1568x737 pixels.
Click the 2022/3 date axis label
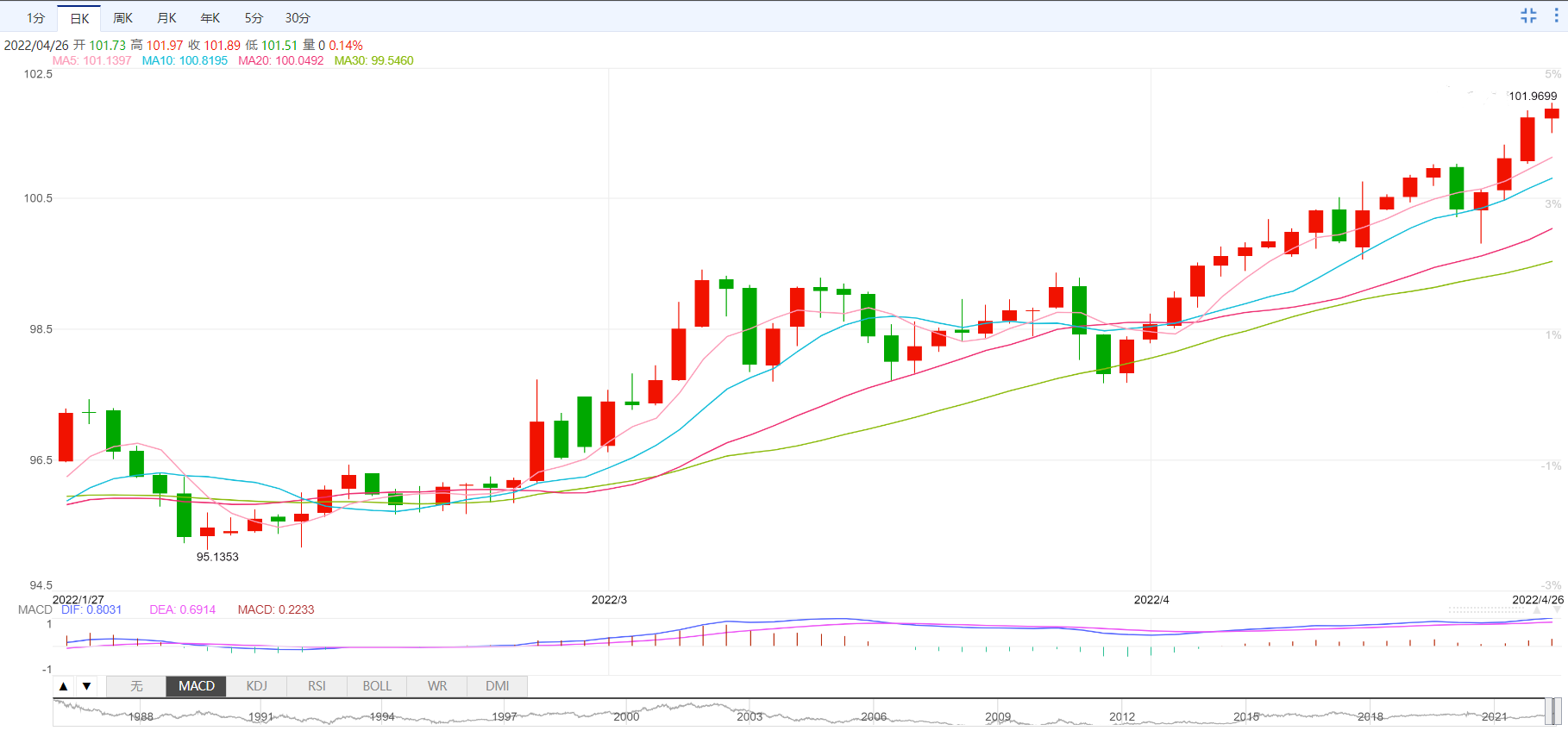pyautogui.click(x=609, y=600)
